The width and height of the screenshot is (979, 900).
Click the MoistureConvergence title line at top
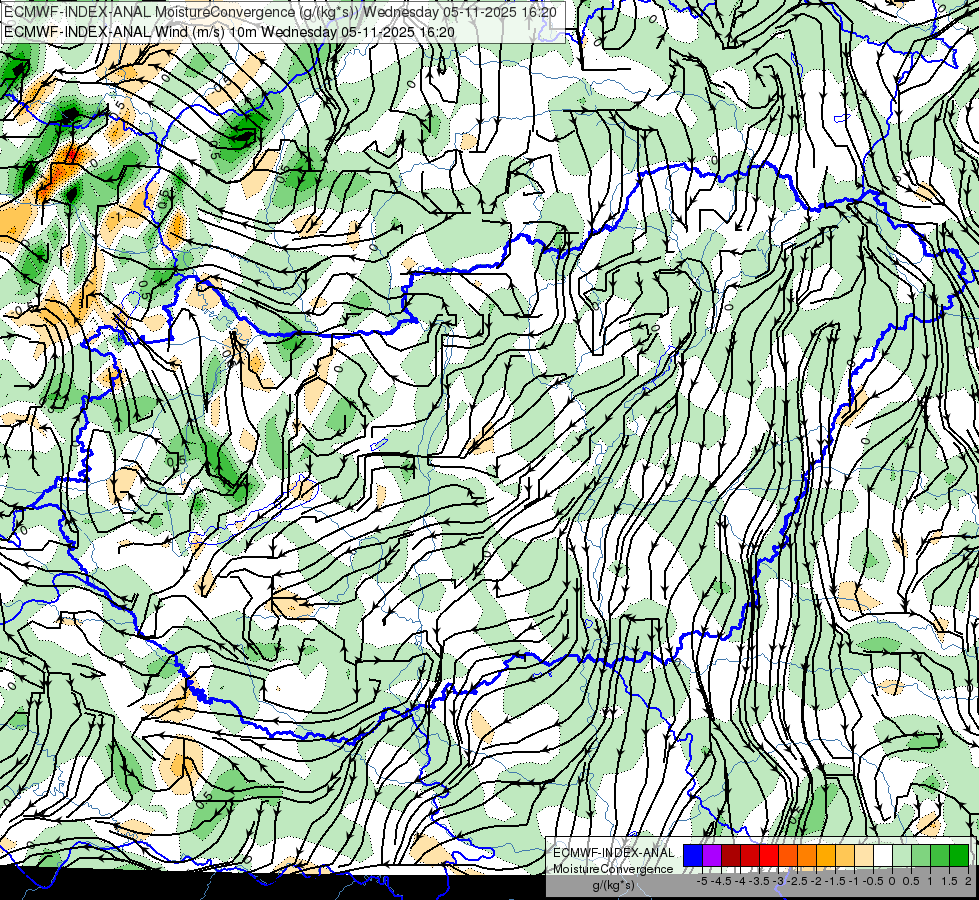281,12
